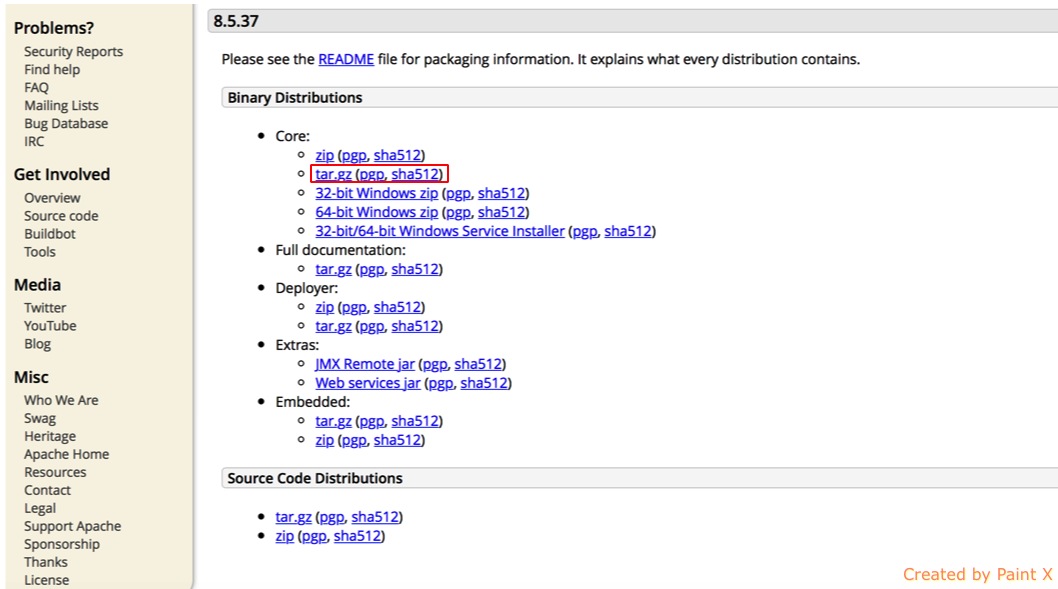This screenshot has height=589, width=1058.
Task: Download the 32-bit Windows zip
Action: tap(377, 193)
